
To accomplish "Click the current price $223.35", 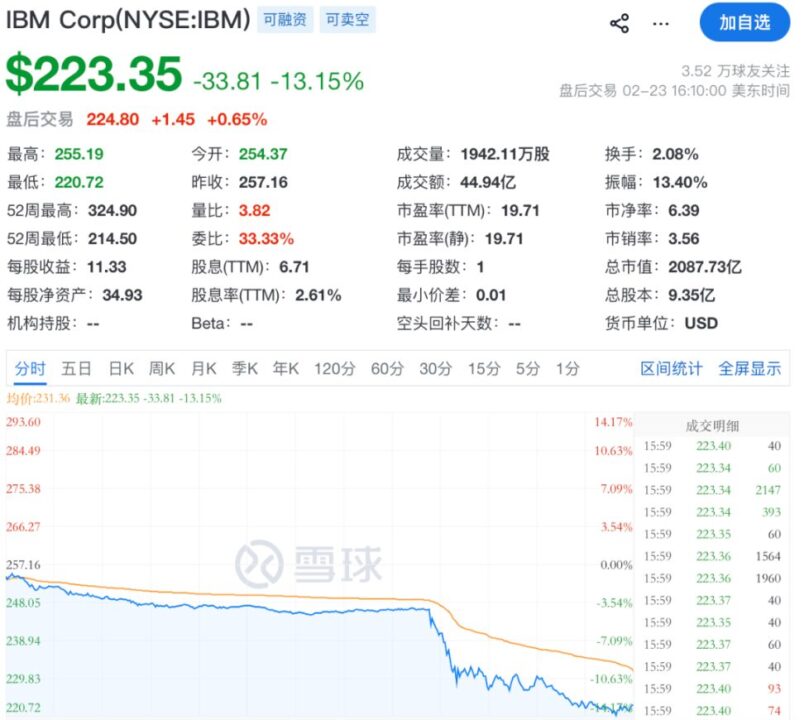I will click(x=94, y=74).
